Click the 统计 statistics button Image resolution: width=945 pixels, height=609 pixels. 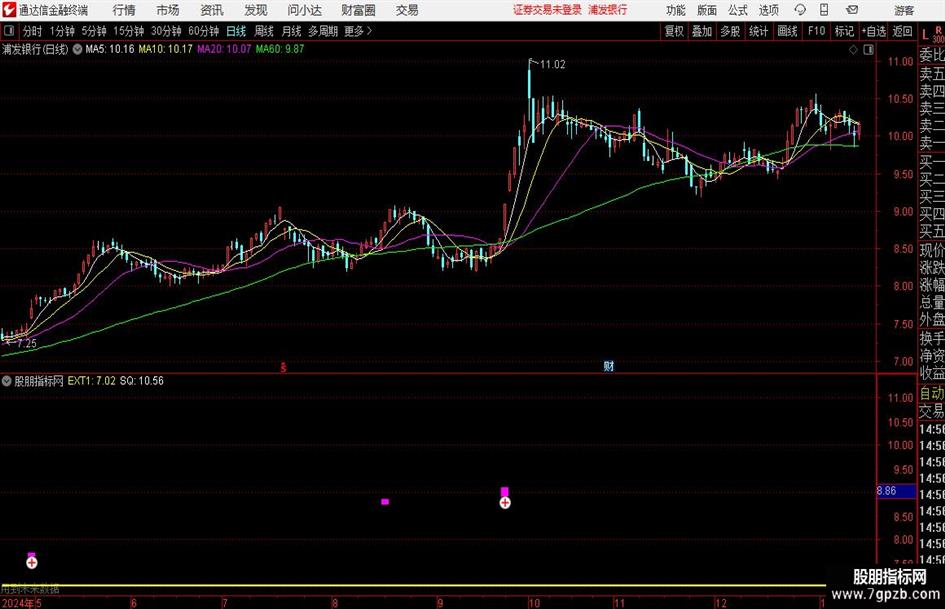(758, 31)
